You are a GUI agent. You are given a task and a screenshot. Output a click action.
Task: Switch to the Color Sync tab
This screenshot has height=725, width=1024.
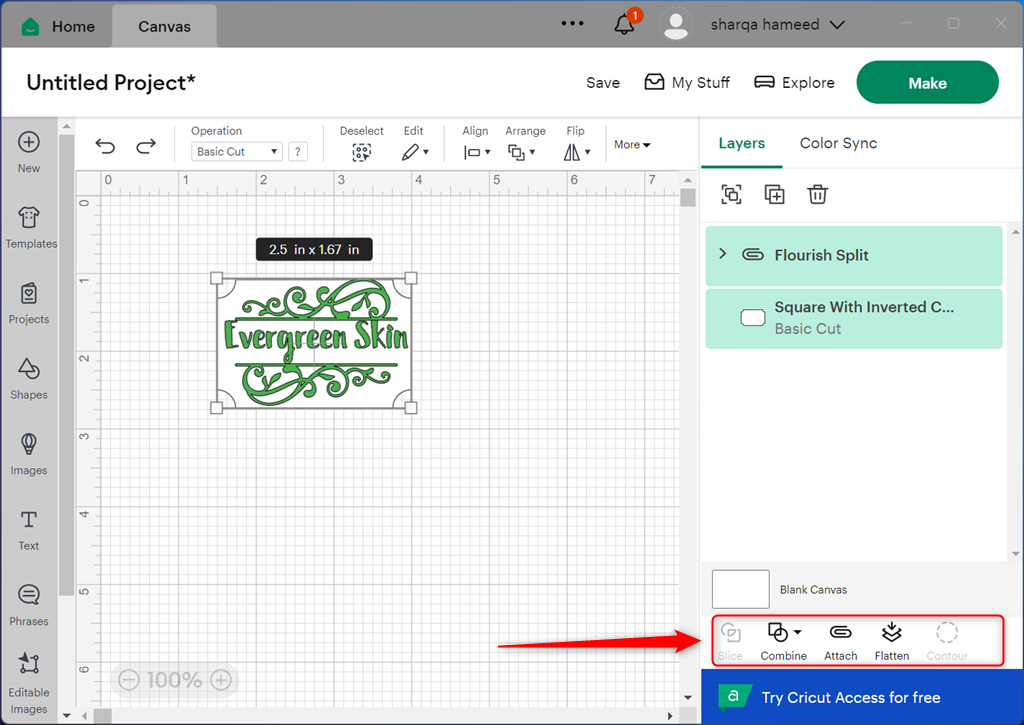coord(838,143)
